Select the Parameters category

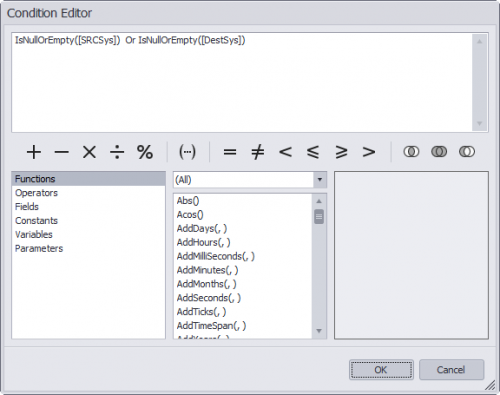coord(89,249)
